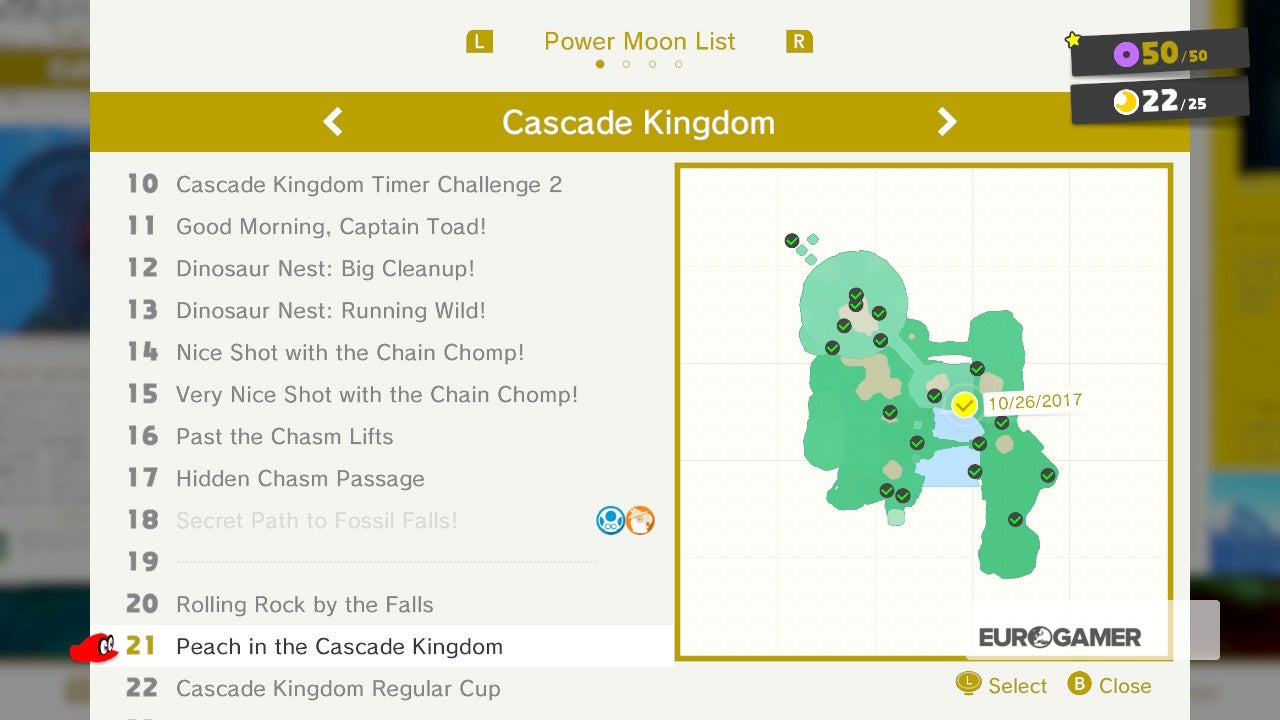Screen dimensions: 1280x720
Task: Go to next kingdom with right arrow
Action: pyautogui.click(x=946, y=122)
